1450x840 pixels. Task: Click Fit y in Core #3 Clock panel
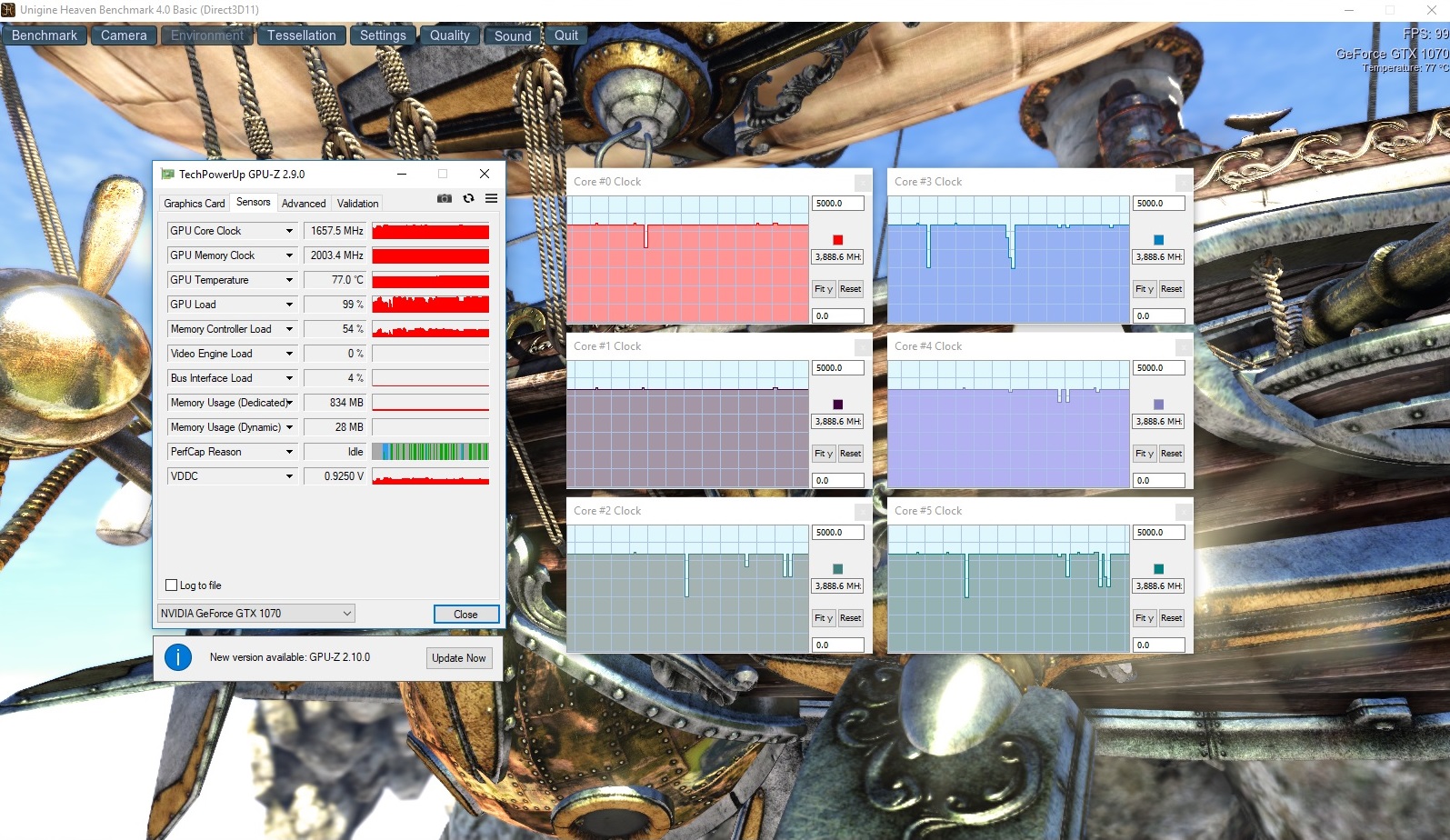pyautogui.click(x=1144, y=289)
